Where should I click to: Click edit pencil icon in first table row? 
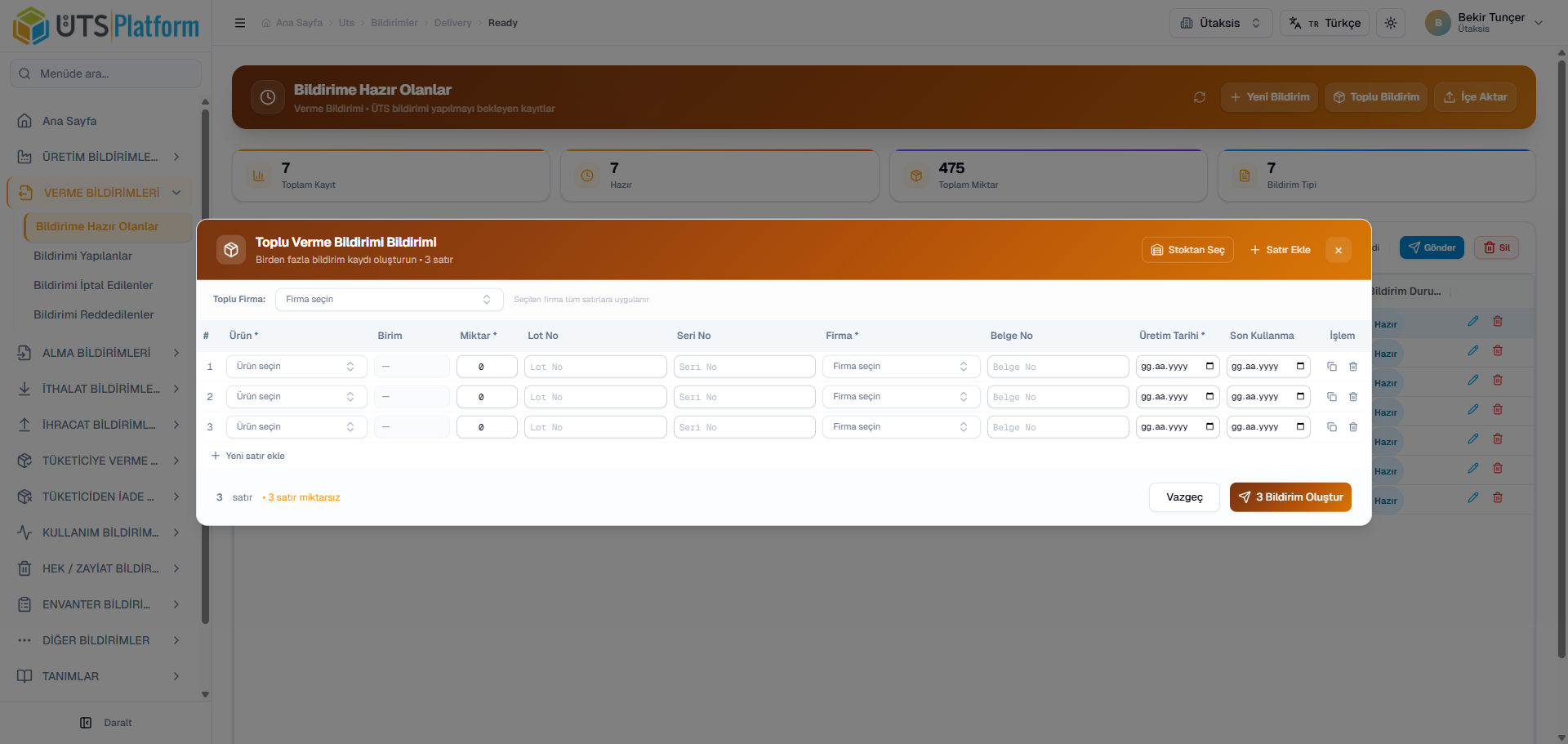(x=1472, y=322)
